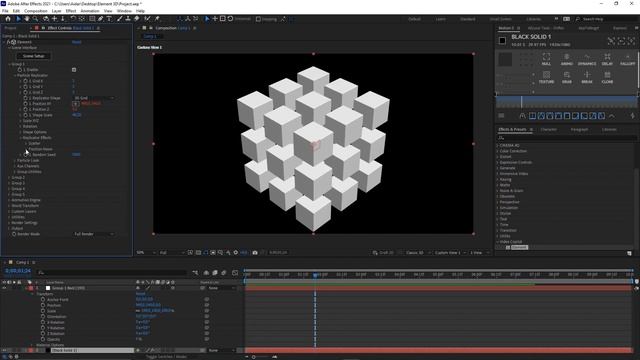Expand the Render Settings section
Viewport: 640px width, 360px height.
(10, 223)
